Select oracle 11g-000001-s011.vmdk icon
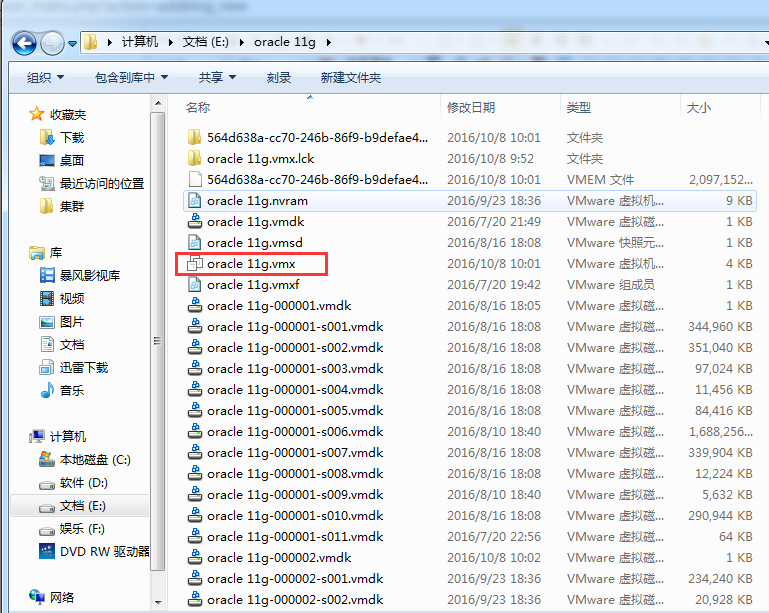The height and width of the screenshot is (613, 769). coord(195,536)
